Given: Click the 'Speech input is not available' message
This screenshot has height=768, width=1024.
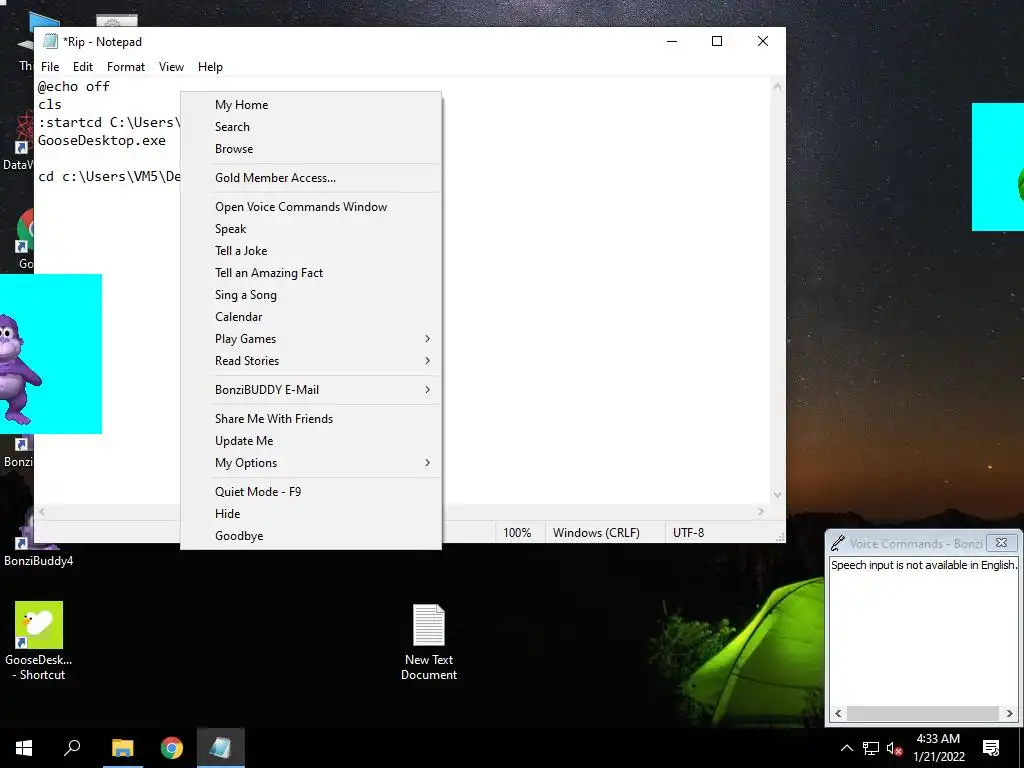Looking at the screenshot, I should 923,565.
